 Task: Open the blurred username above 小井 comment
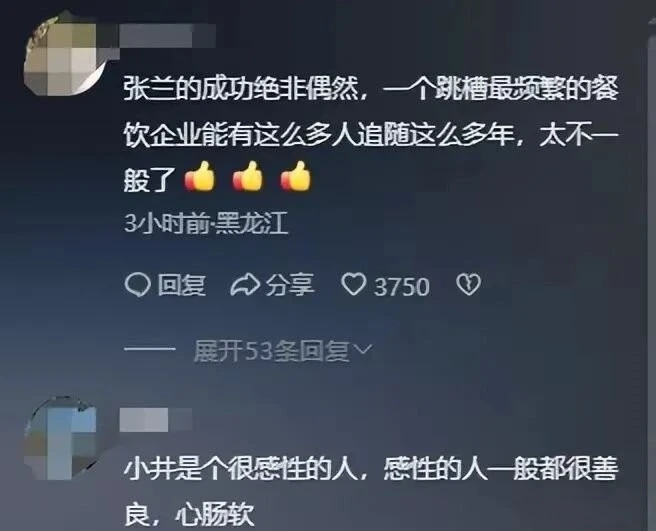156,420
